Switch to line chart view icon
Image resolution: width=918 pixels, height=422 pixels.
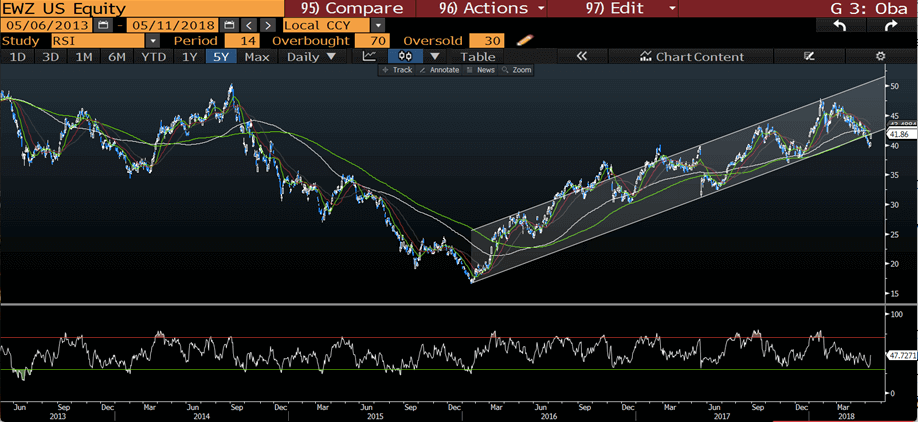coord(371,57)
